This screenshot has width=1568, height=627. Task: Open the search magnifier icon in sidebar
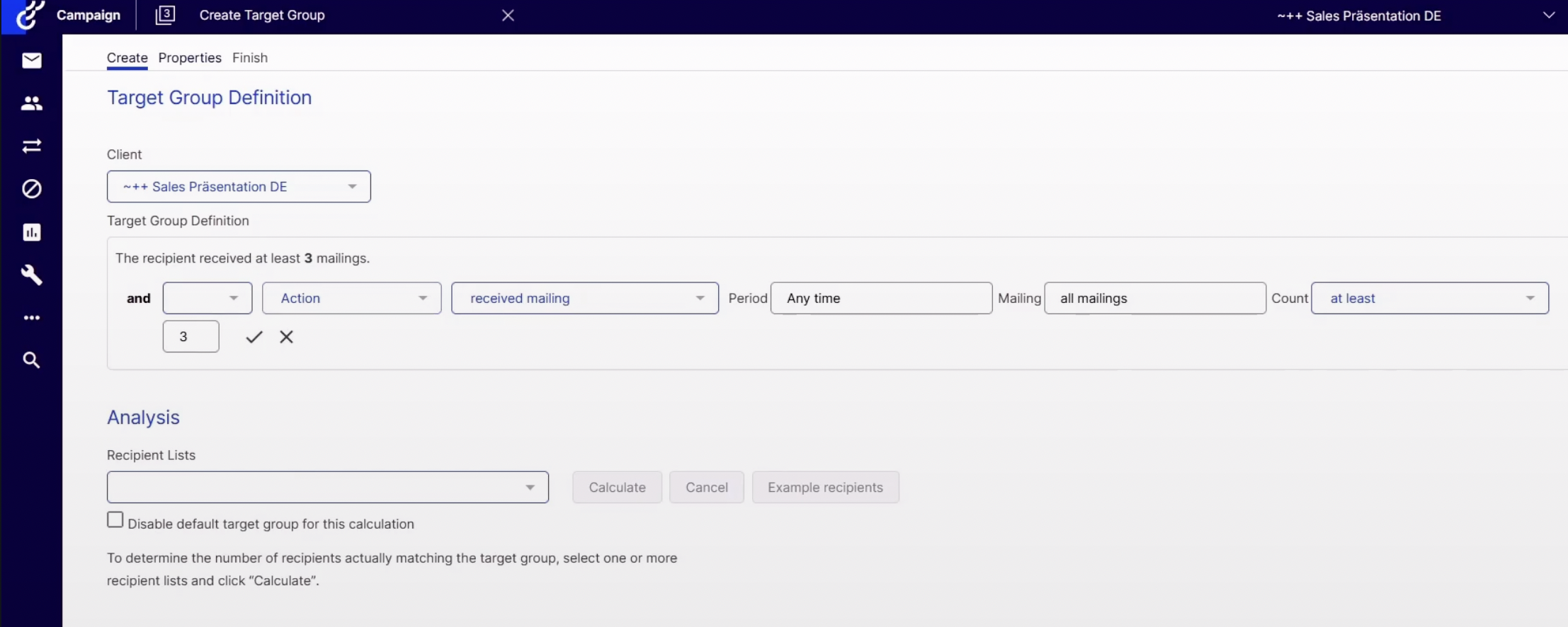tap(31, 360)
